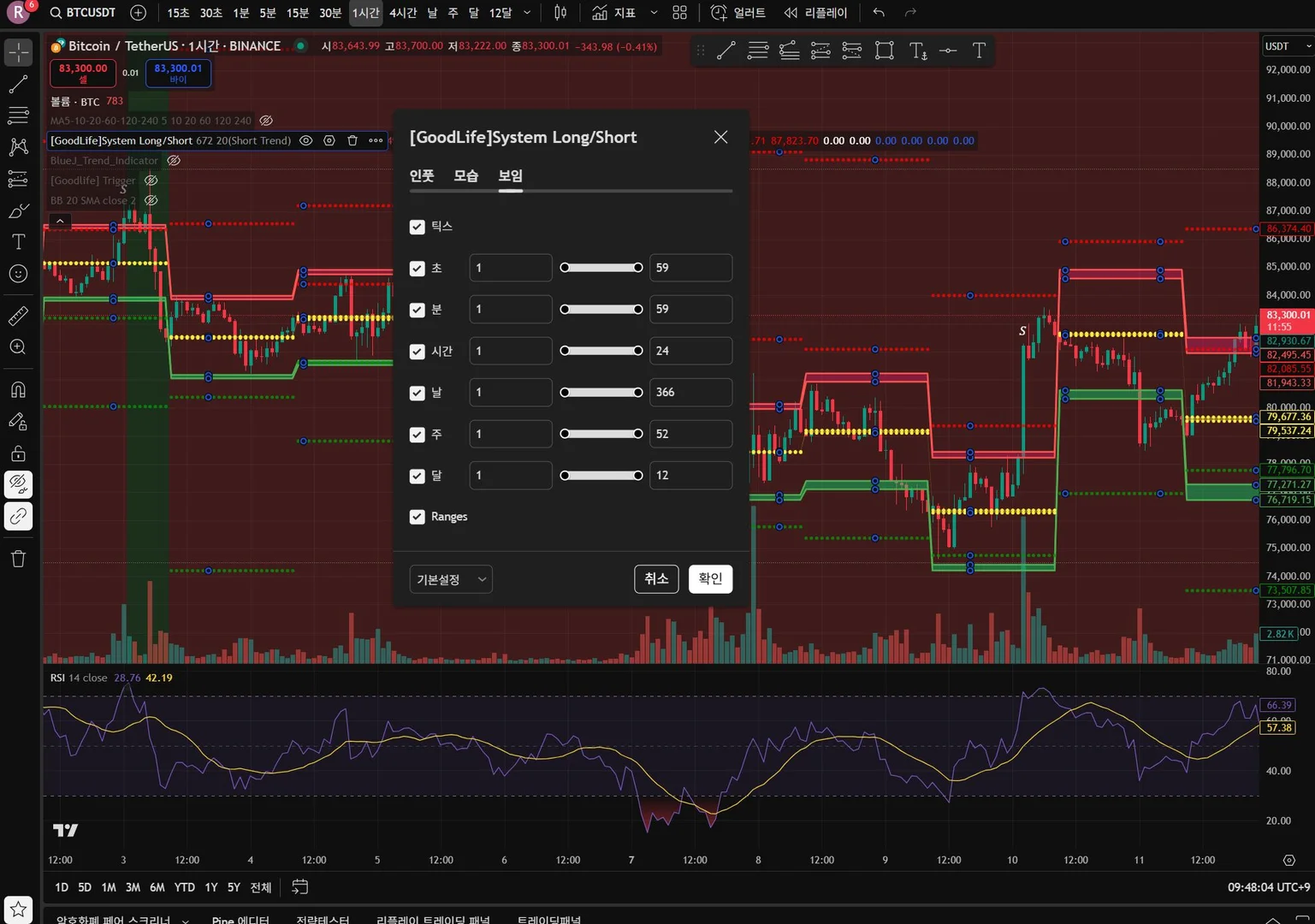
Task: Toggle magnet mode
Action: (x=18, y=390)
